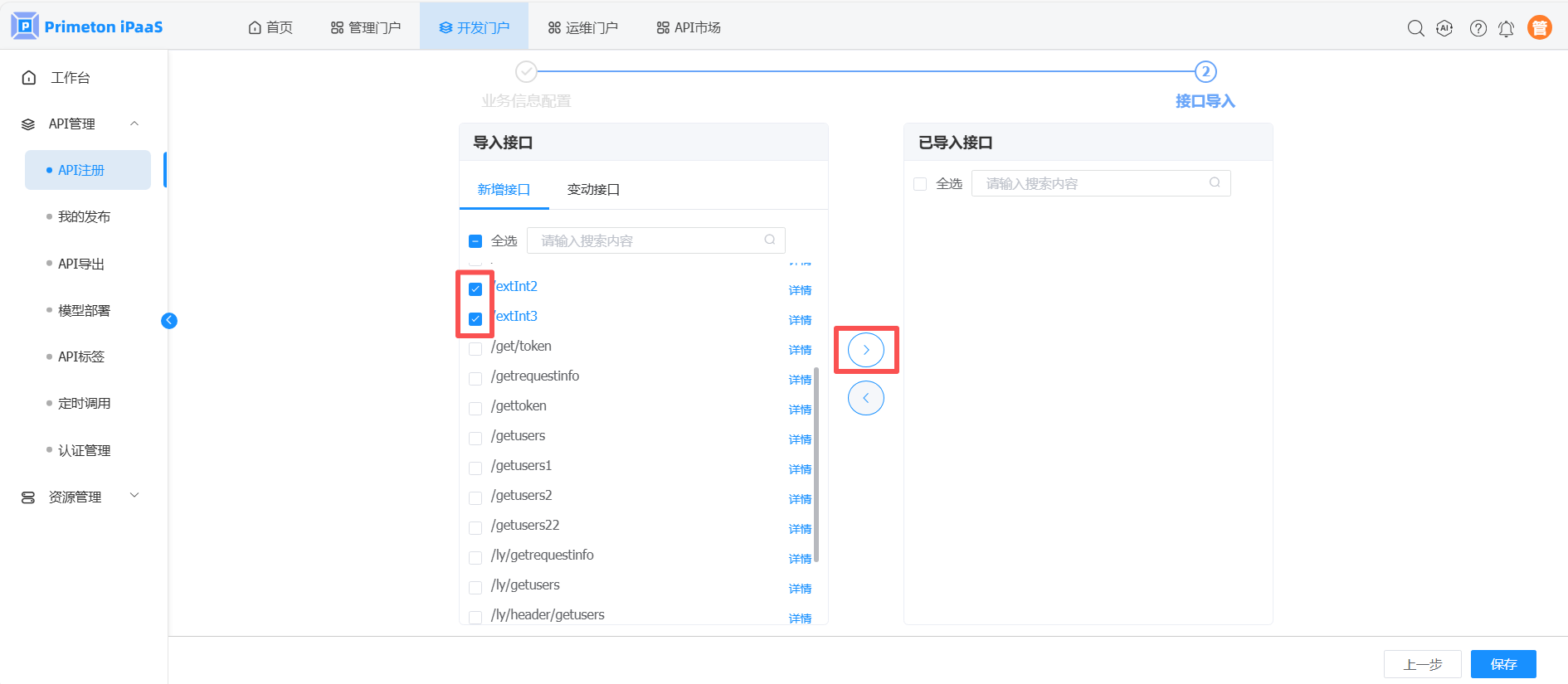1568x684 pixels.
Task: Move selected interfaces right with arrow button
Action: [865, 350]
